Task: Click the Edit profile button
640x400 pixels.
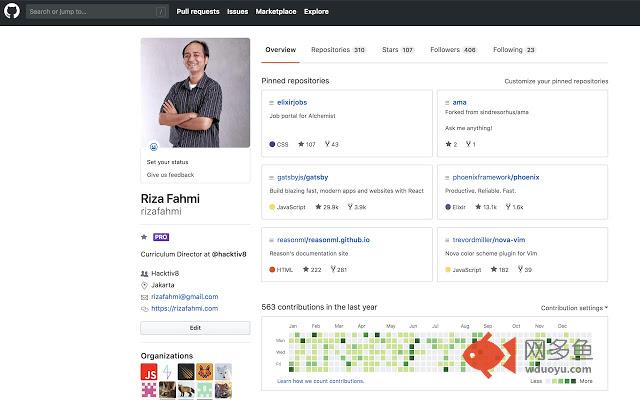Action: 195,328
